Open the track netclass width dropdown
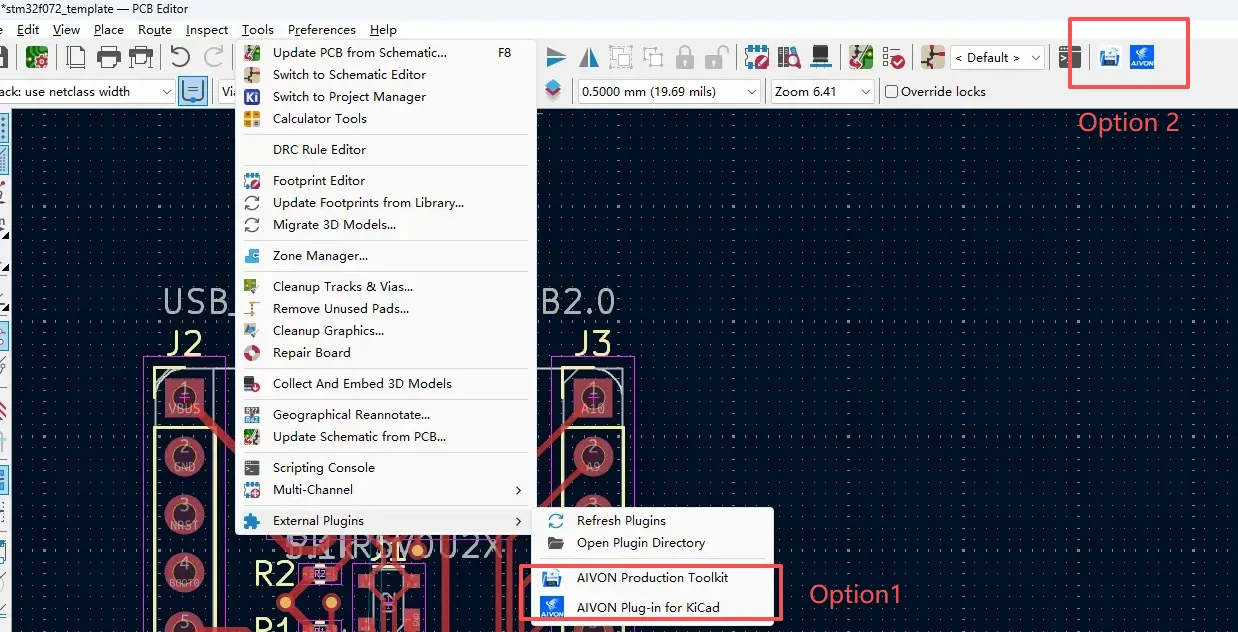Screen dimensions: 1238x632 point(87,91)
